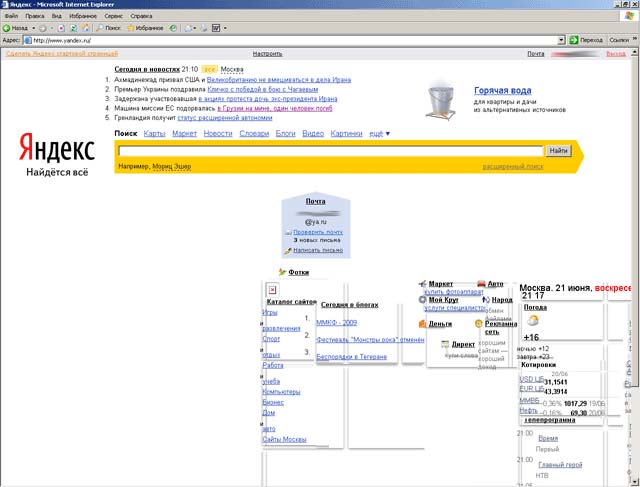Image resolution: width=640 pixels, height=487 pixels.
Task: Click the Refresh page icon
Action: (x=73, y=28)
